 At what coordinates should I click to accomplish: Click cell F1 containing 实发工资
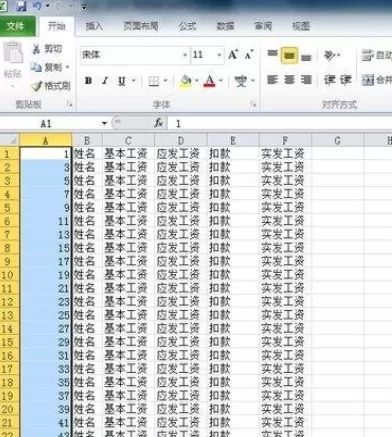pyautogui.click(x=285, y=154)
